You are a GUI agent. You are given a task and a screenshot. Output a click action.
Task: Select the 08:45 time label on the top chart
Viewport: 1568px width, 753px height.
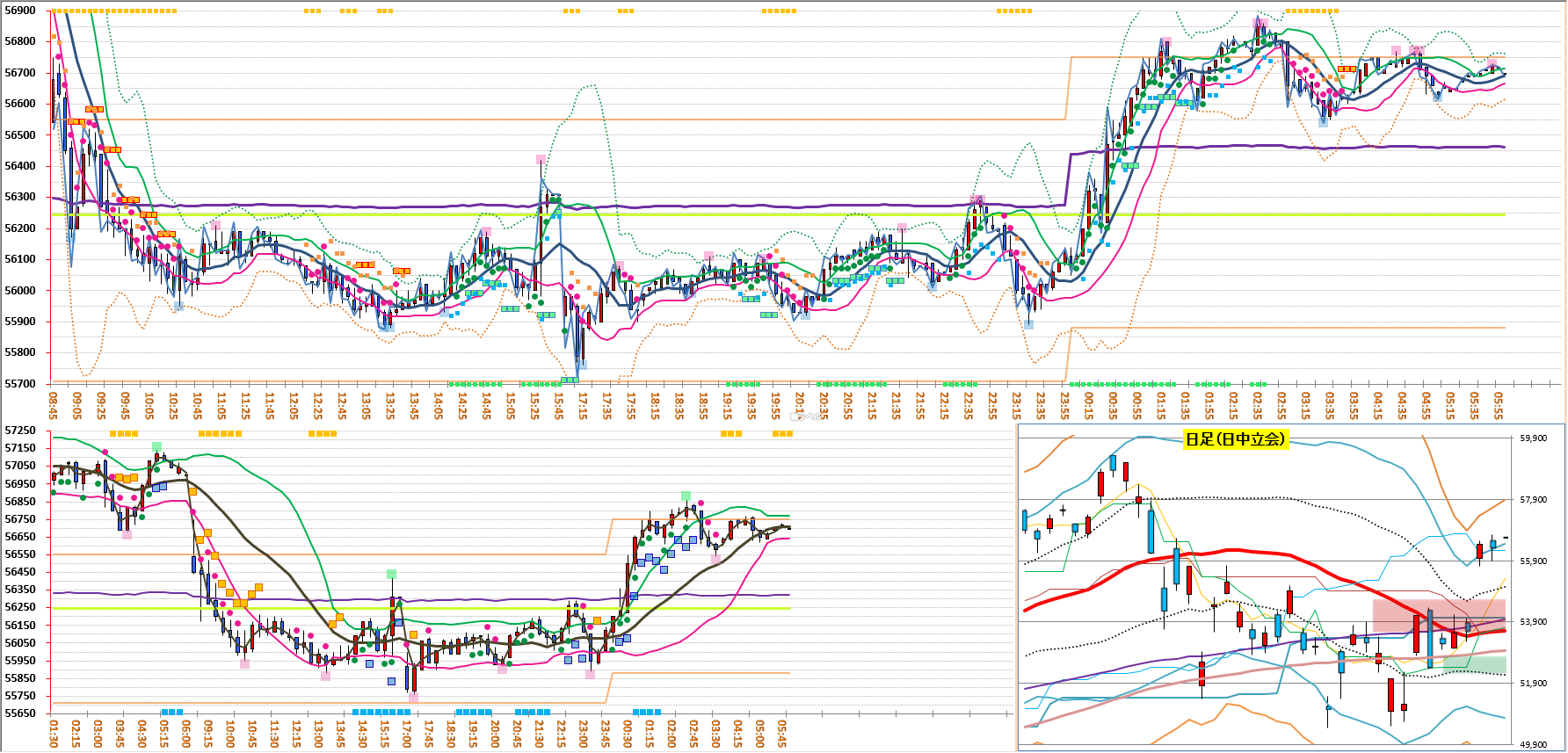(x=54, y=406)
